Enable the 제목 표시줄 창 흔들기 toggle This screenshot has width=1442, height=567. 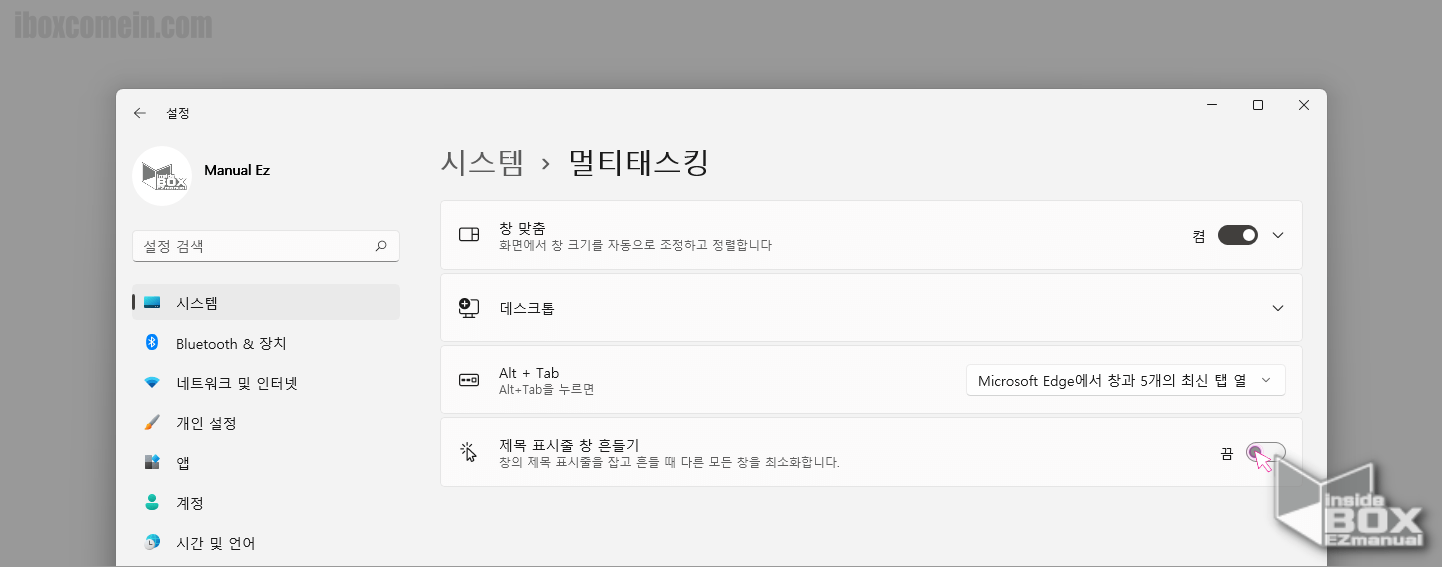click(1266, 453)
